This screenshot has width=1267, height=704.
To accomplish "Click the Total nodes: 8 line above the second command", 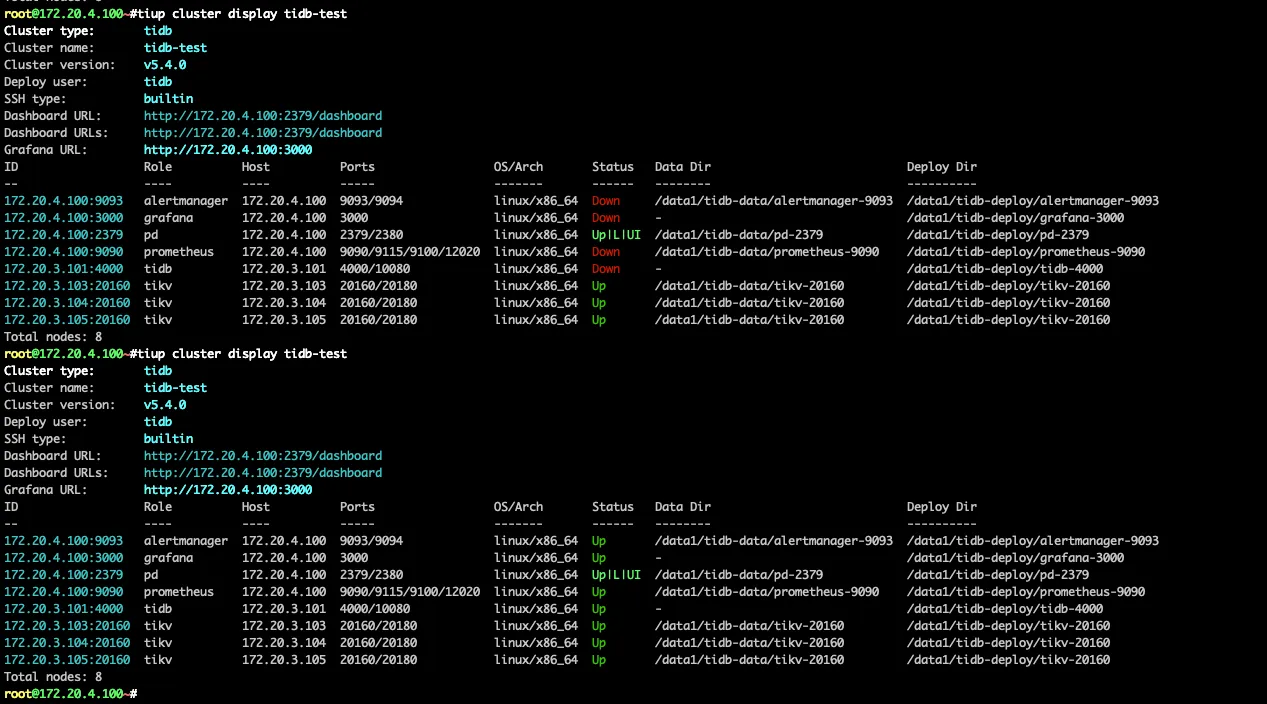I will click(53, 337).
